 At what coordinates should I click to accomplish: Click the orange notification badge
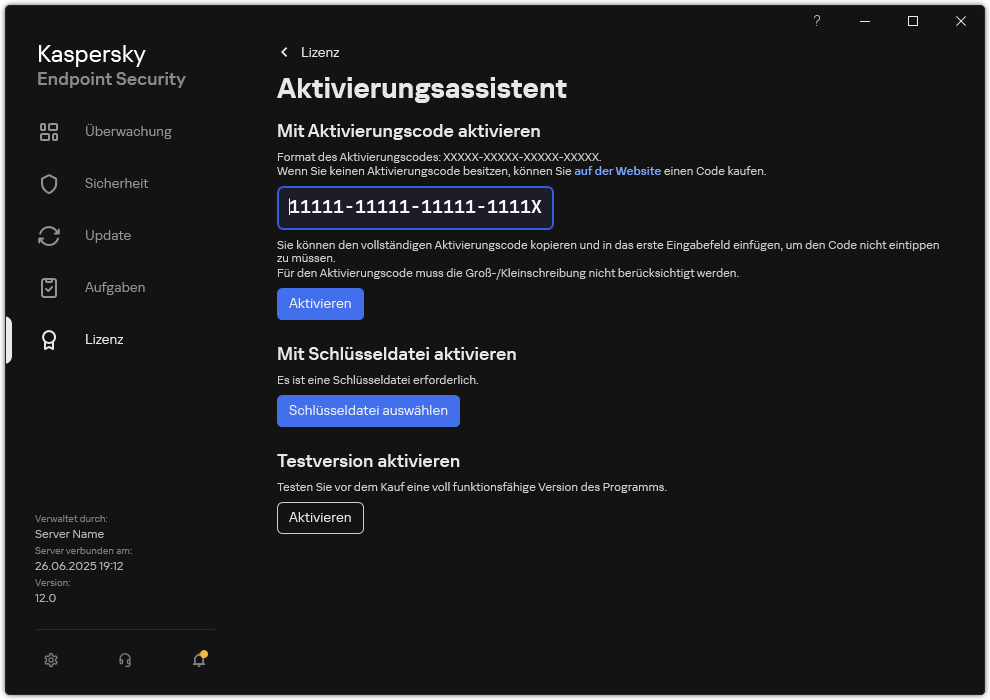tap(203, 653)
